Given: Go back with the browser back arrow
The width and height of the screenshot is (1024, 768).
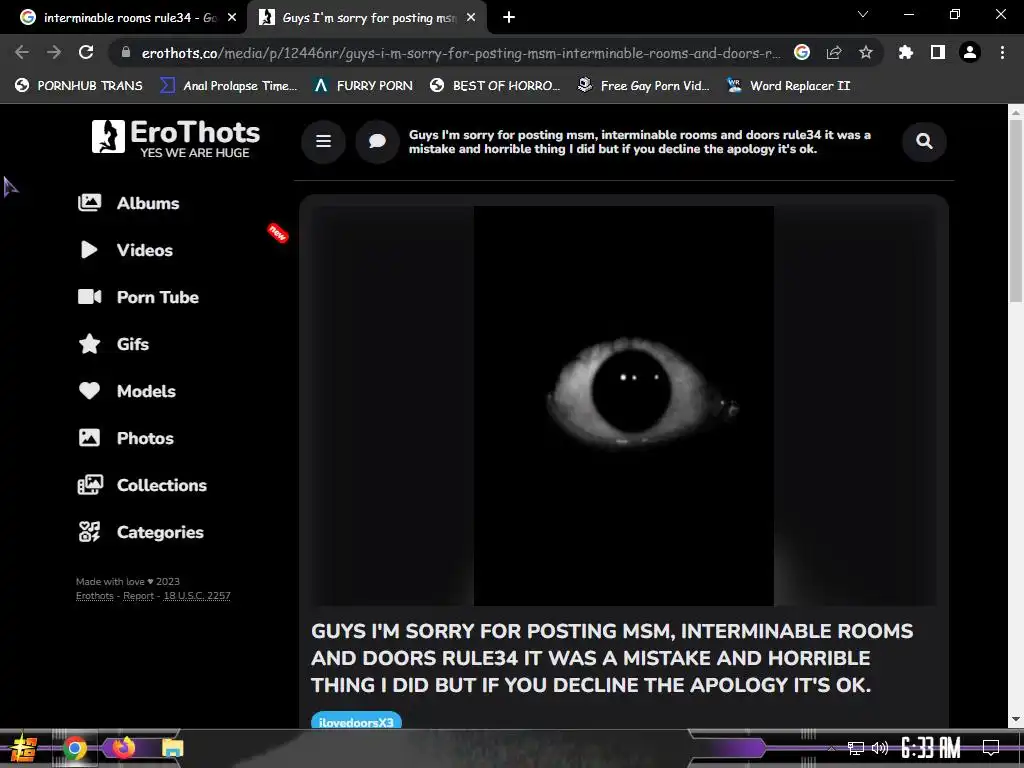Looking at the screenshot, I should point(22,52).
